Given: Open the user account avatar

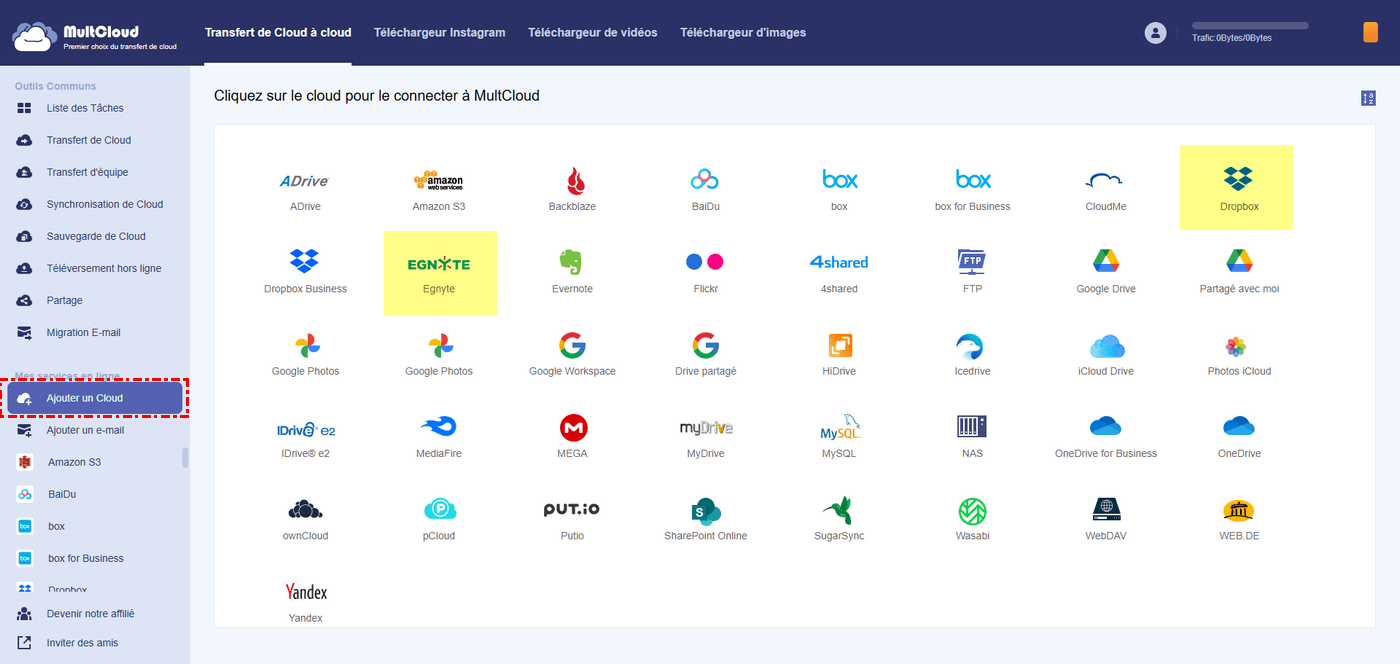Looking at the screenshot, I should 1155,33.
